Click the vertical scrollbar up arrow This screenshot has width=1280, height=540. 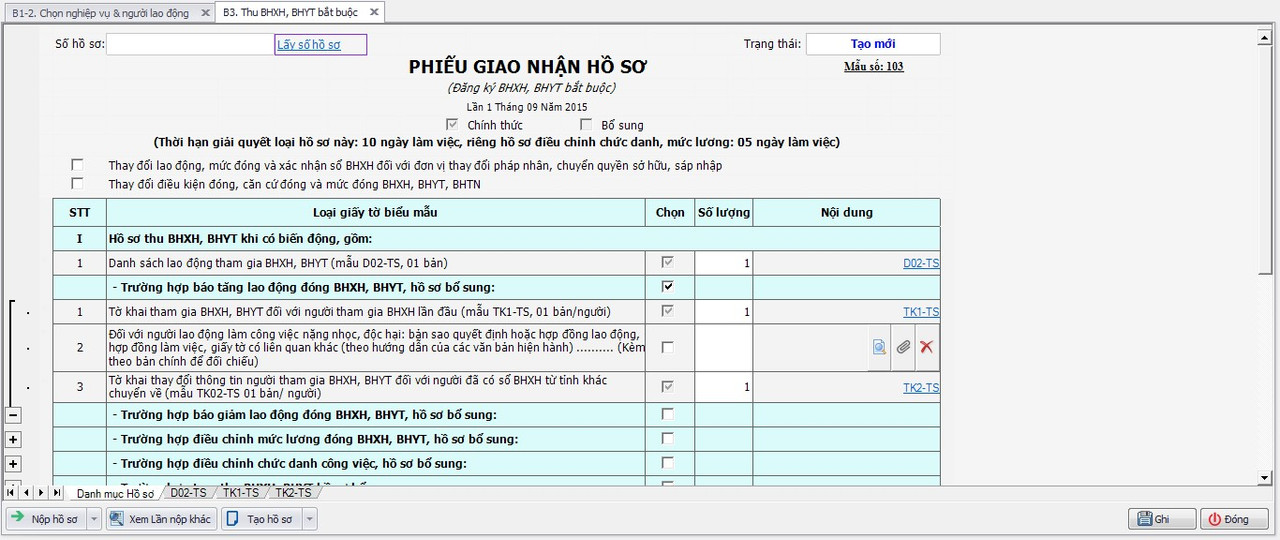click(x=1263, y=39)
